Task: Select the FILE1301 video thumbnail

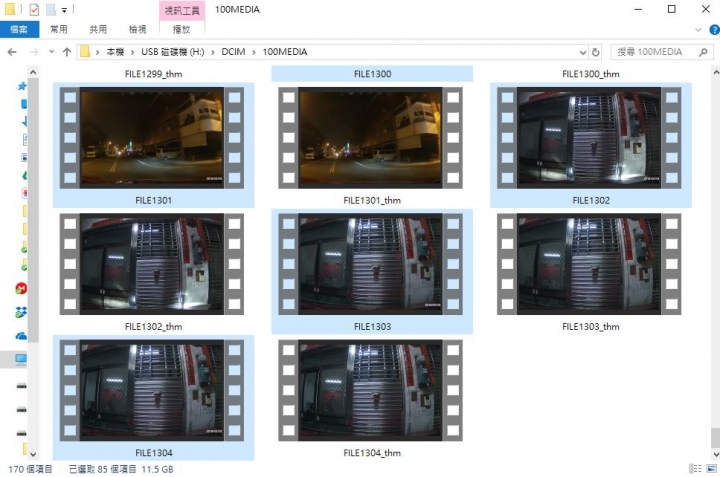Action: (x=152, y=137)
